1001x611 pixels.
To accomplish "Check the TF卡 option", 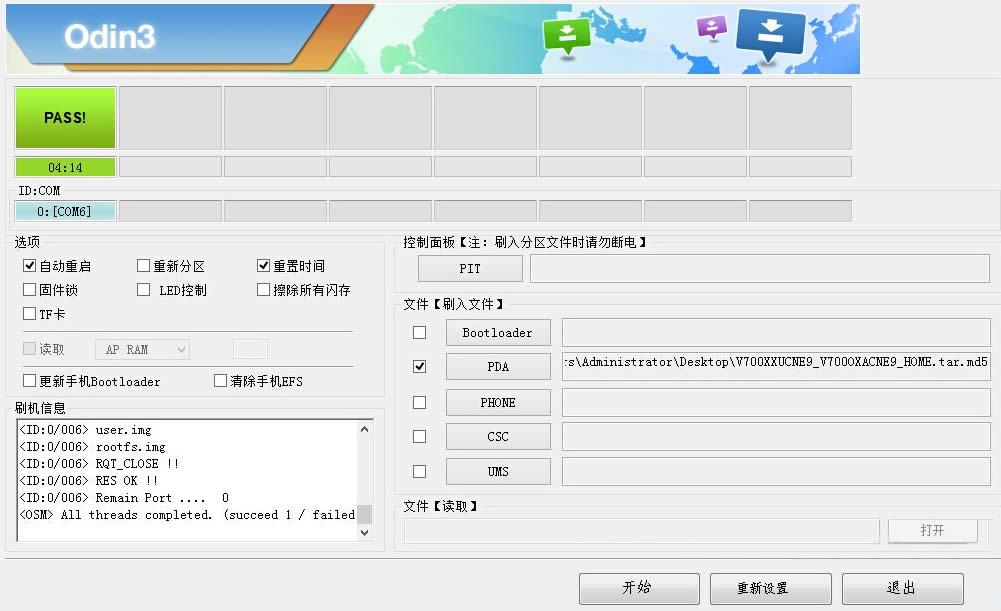I will 29,313.
